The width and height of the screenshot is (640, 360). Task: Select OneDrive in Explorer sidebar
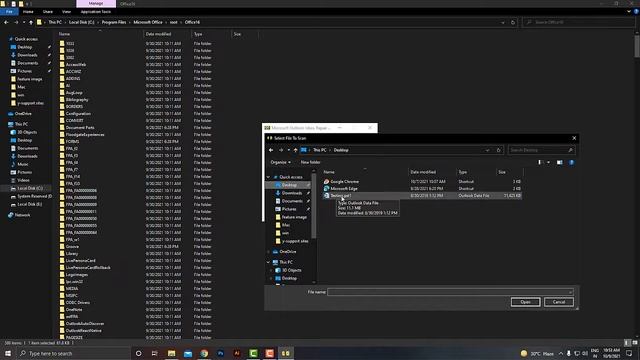click(23, 114)
